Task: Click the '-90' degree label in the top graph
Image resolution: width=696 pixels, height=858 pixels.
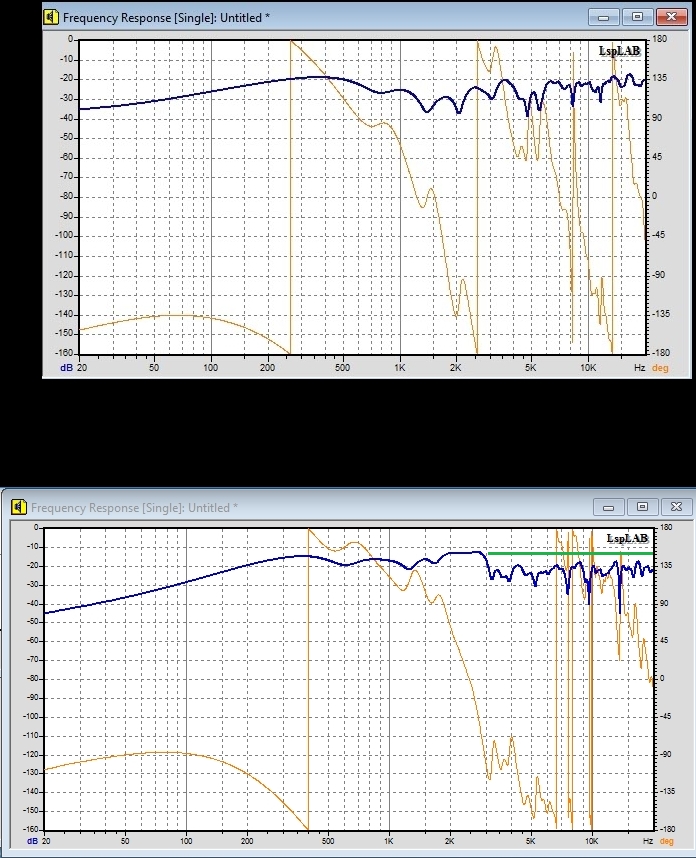Action: point(659,275)
